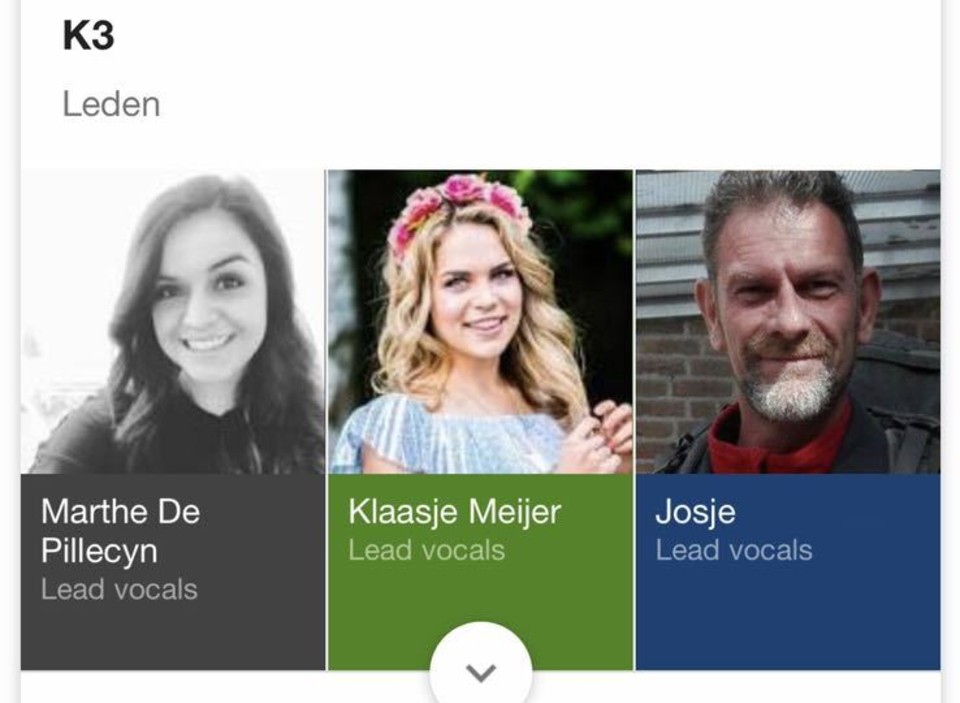Click Lead vocals under Josje

(x=734, y=551)
